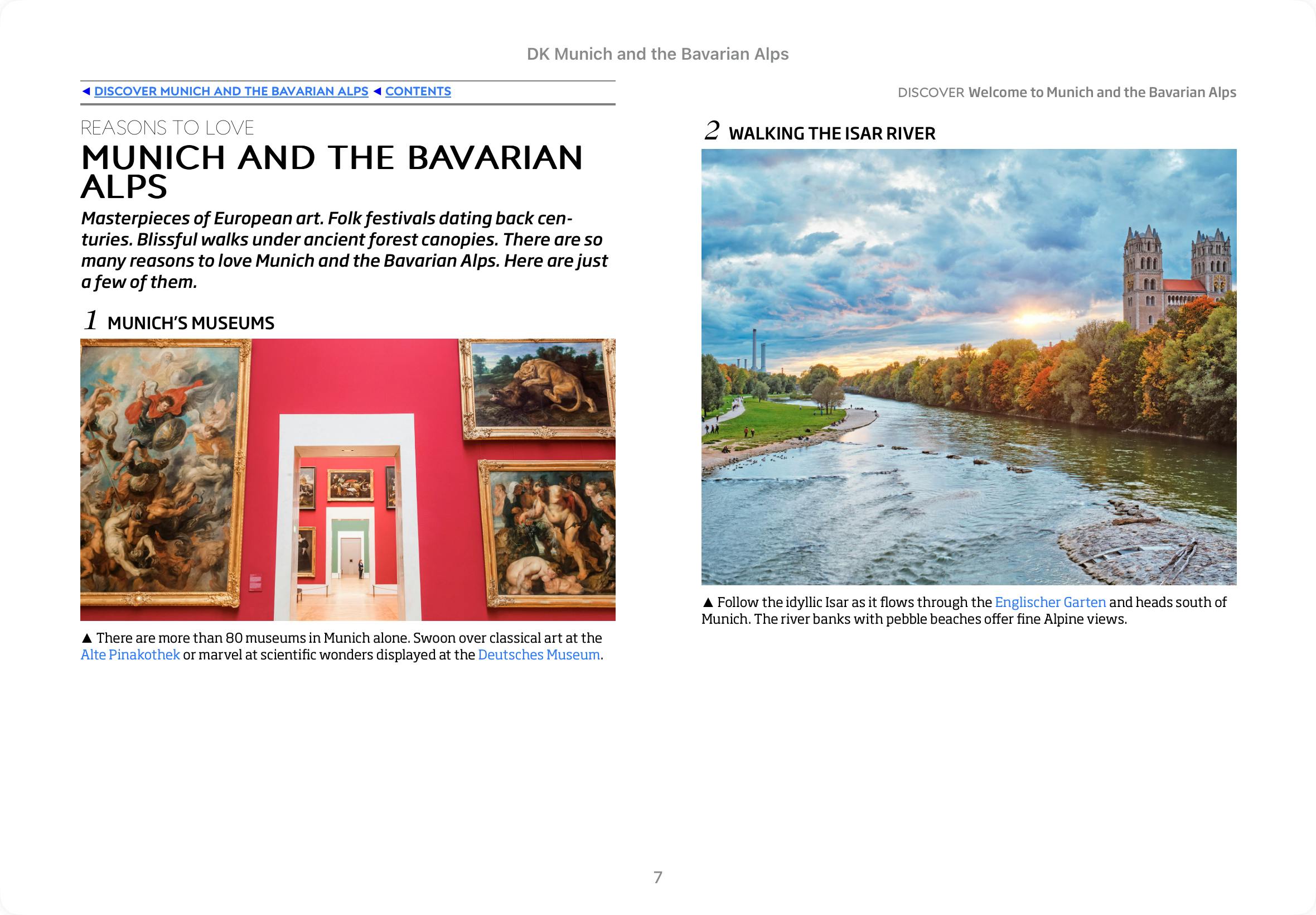Click the back triangle before Contents link
Image resolution: width=1316 pixels, height=915 pixels.
pyautogui.click(x=377, y=92)
